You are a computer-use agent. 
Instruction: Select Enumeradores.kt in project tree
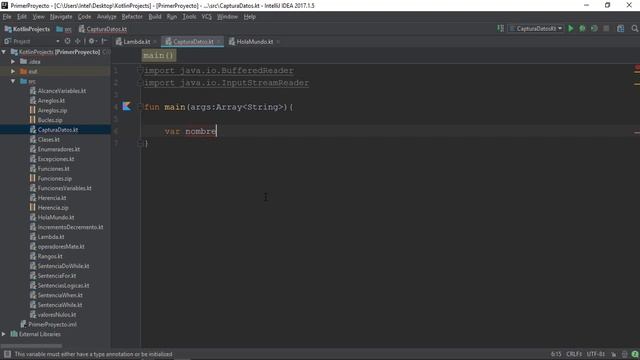[59, 149]
